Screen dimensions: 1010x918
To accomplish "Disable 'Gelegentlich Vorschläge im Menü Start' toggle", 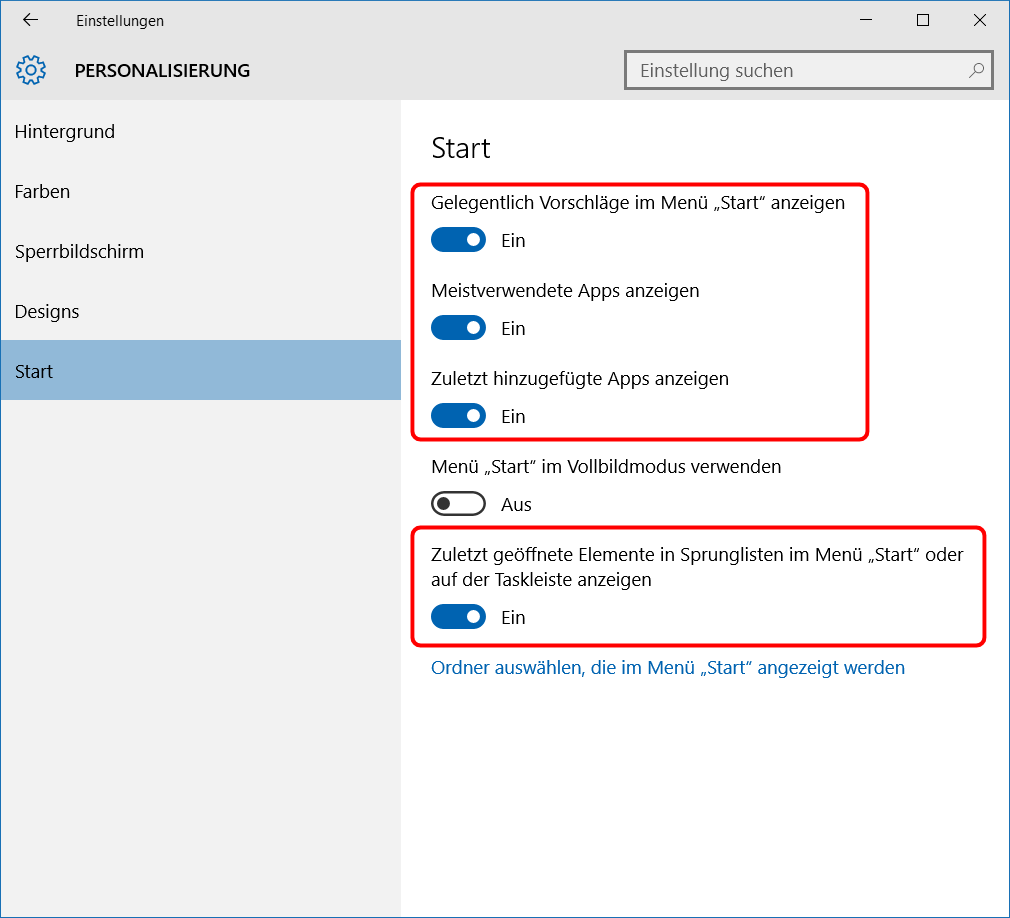I will coord(458,240).
